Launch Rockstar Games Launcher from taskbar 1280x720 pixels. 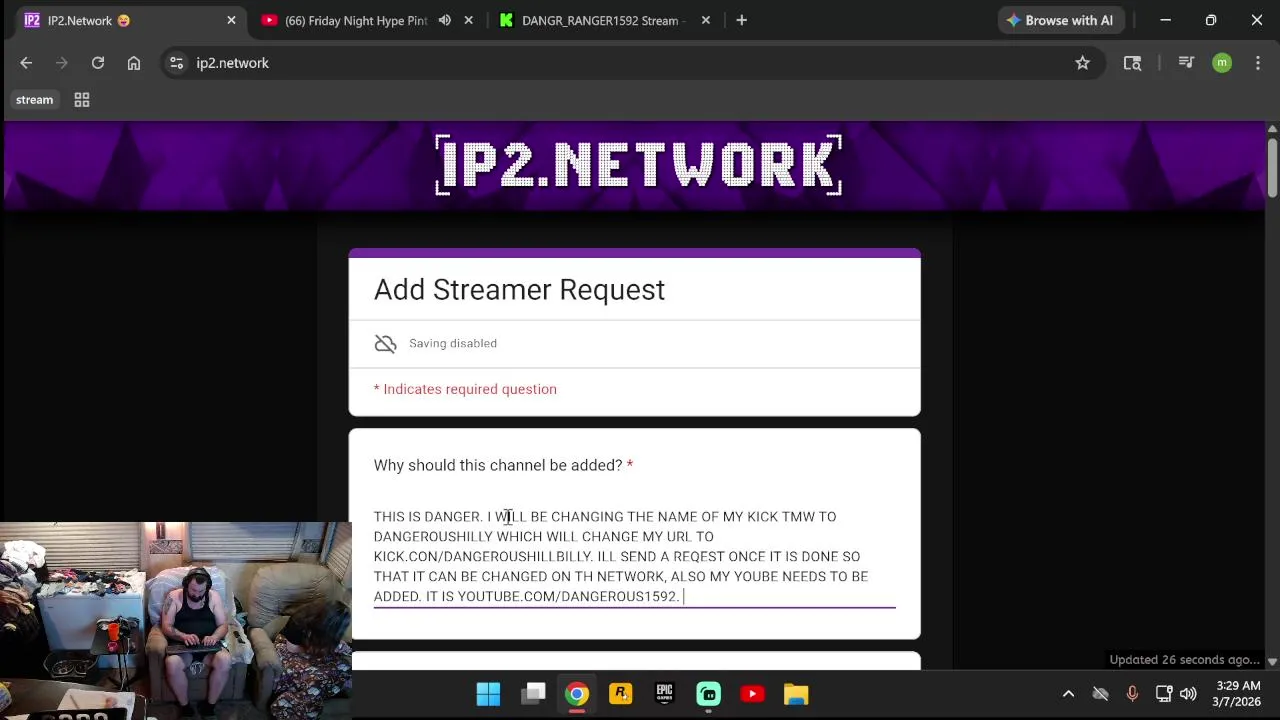click(x=621, y=694)
